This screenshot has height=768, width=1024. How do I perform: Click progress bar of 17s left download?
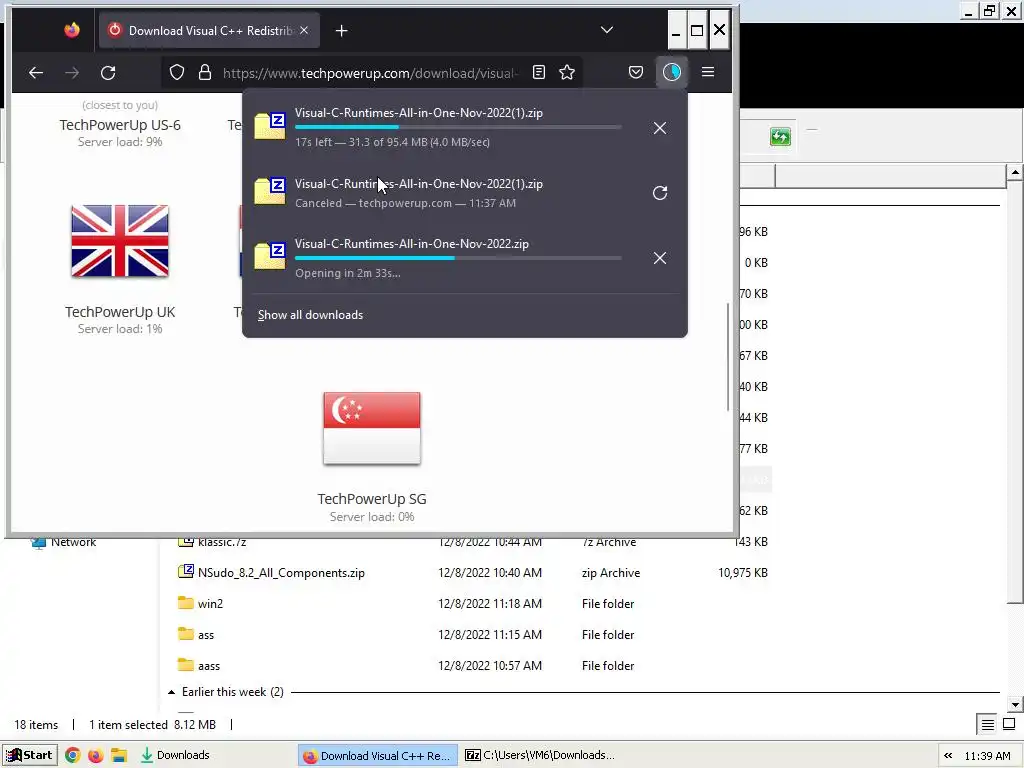tap(458, 127)
